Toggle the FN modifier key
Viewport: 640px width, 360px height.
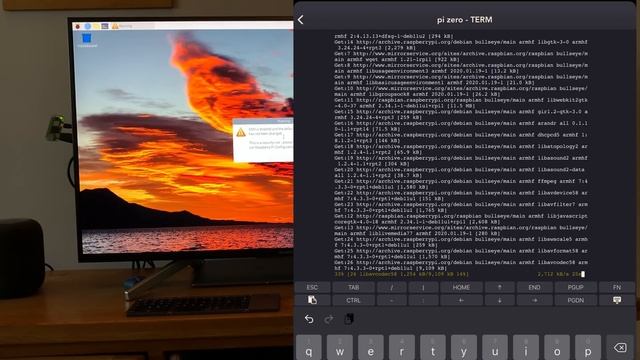coord(617,287)
